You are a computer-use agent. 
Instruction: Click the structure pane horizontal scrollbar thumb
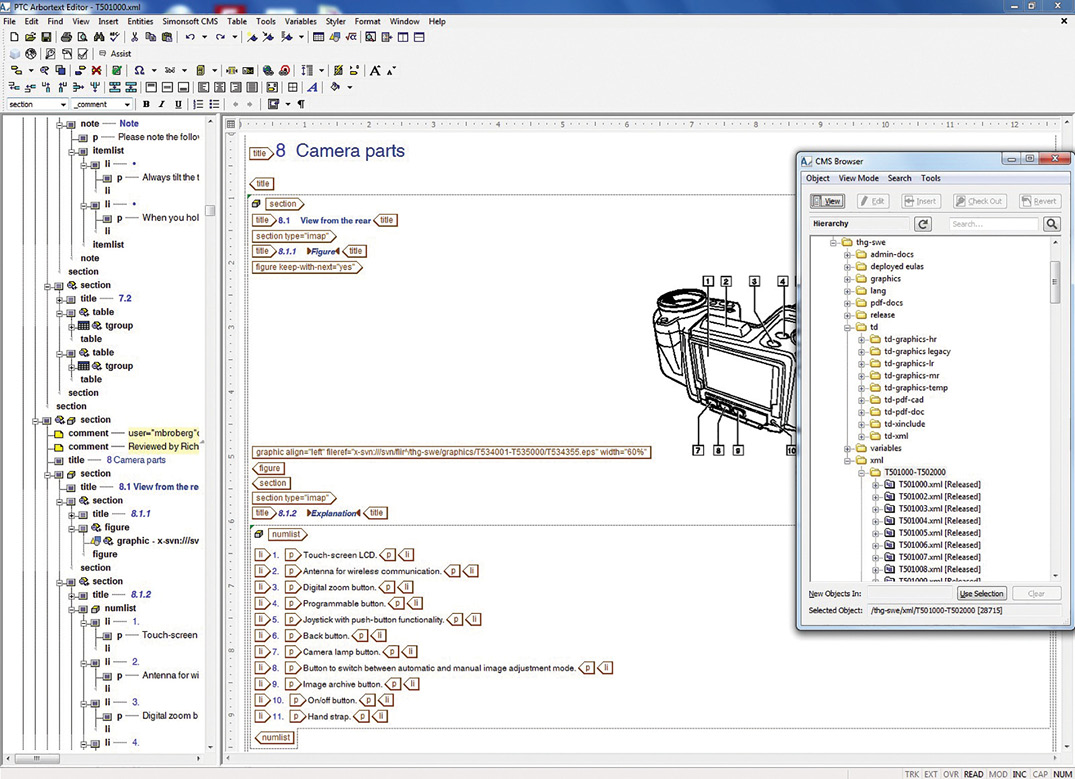[x=36, y=758]
